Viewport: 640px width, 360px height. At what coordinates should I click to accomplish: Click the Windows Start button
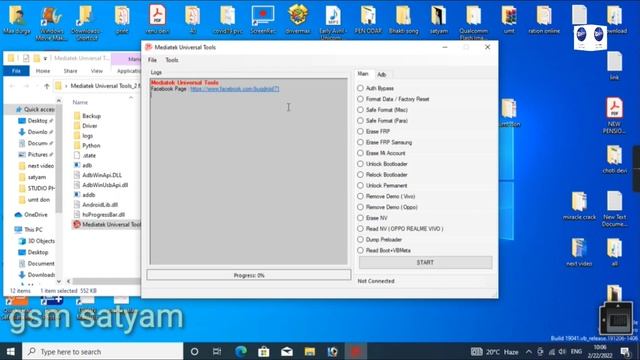coord(11,351)
